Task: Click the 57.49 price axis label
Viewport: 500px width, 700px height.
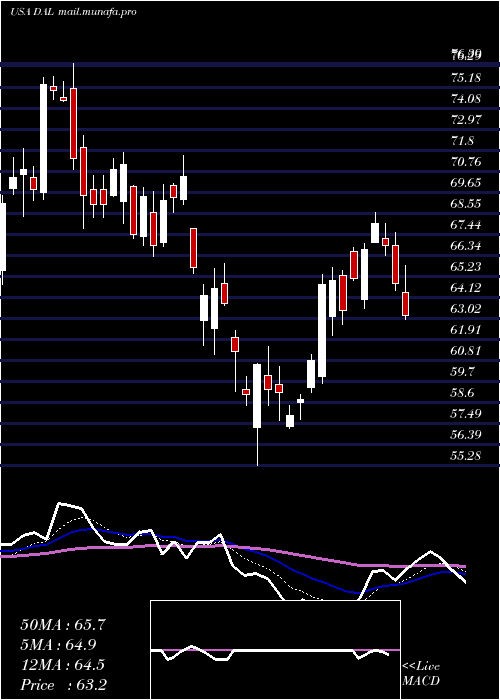Action: click(466, 413)
